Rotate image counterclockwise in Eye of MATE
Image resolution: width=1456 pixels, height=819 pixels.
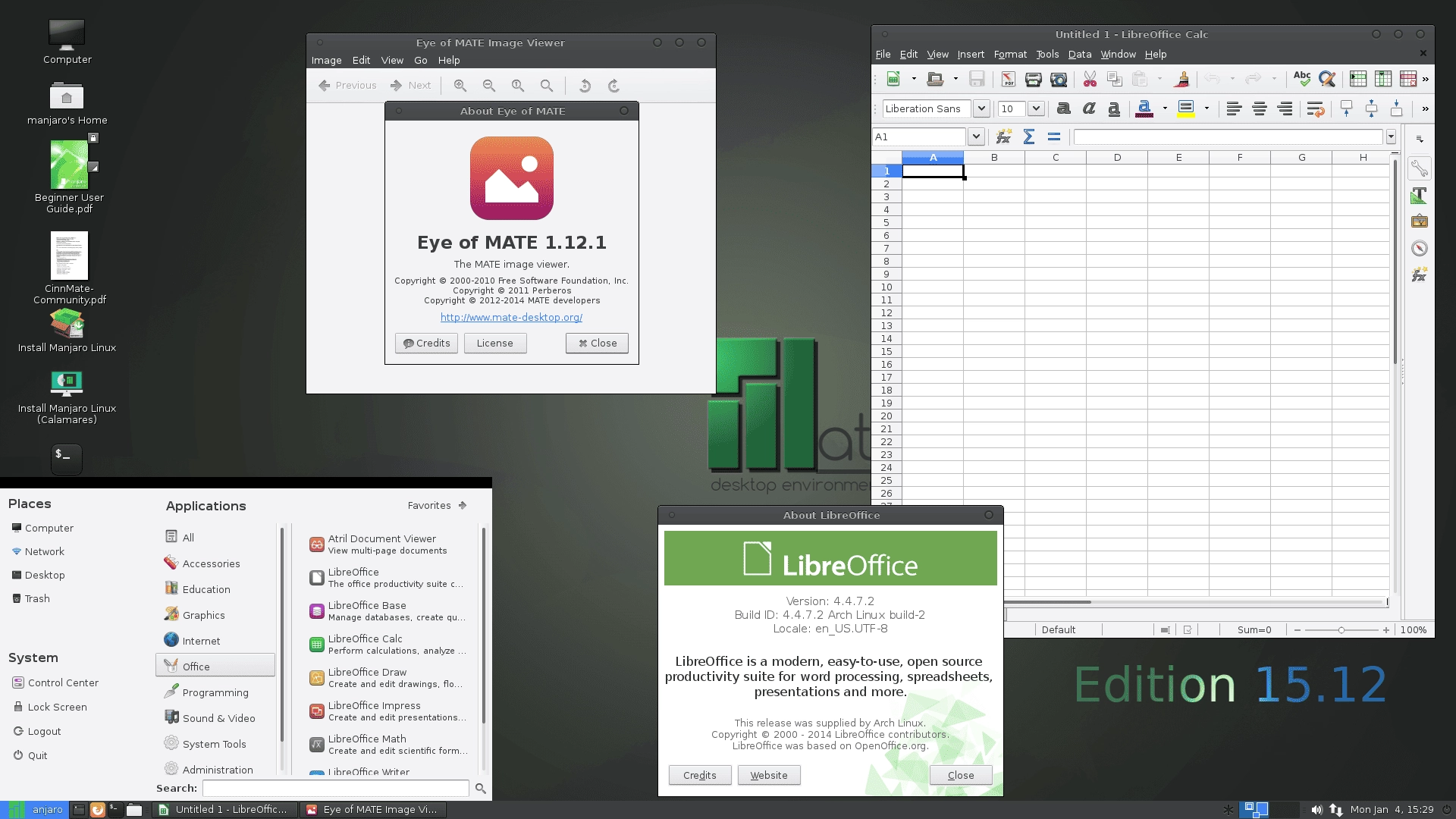585,86
